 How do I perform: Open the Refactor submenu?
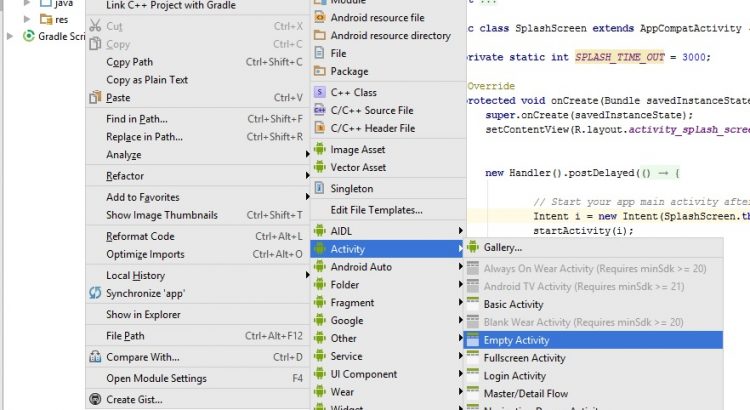click(x=125, y=176)
